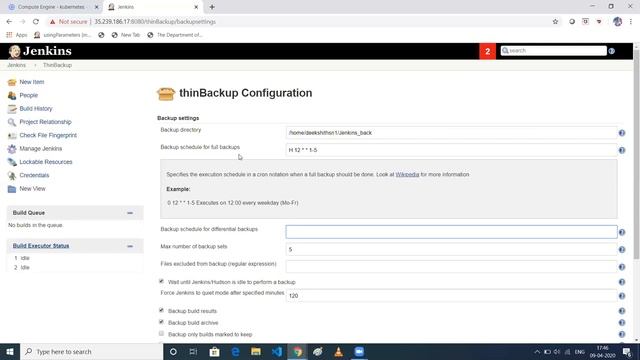Toggle Wait until Jenkins/Hudson is idle checkbox

point(161,281)
